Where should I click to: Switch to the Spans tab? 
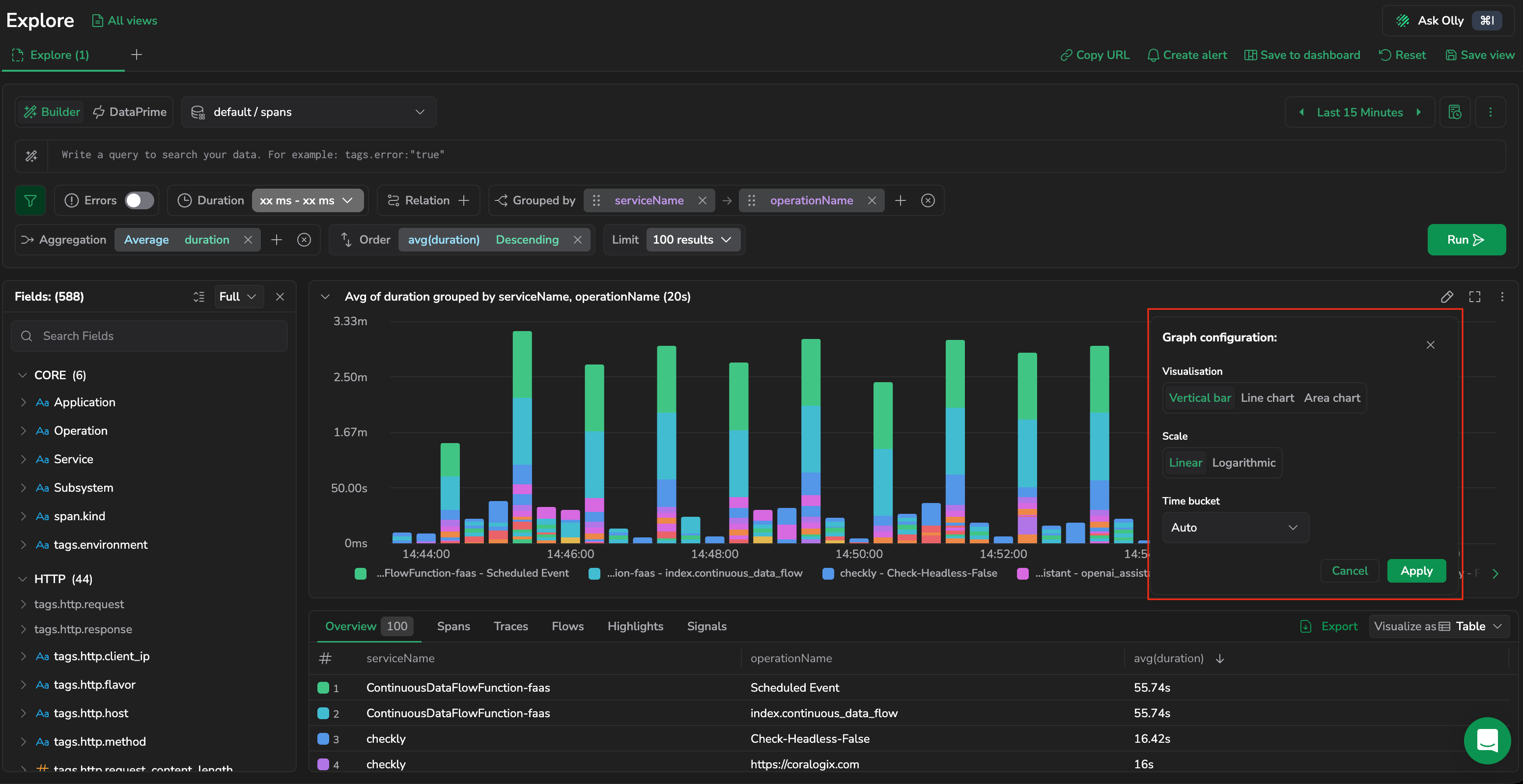tap(453, 626)
